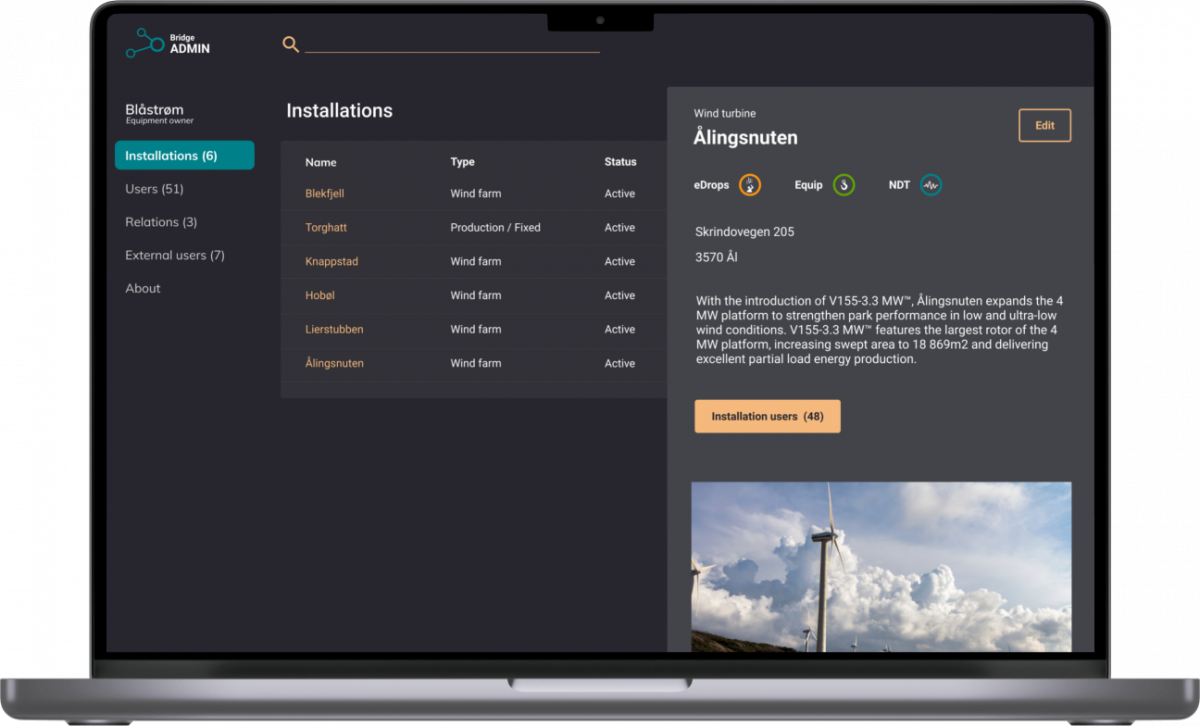Click the search magnifier icon
This screenshot has width=1200, height=726.
coord(291,45)
